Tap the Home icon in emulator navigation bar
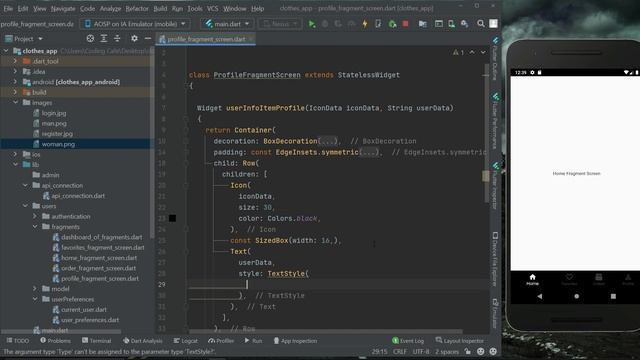Image resolution: width=640 pixels, height=360 pixels. click(x=532, y=280)
